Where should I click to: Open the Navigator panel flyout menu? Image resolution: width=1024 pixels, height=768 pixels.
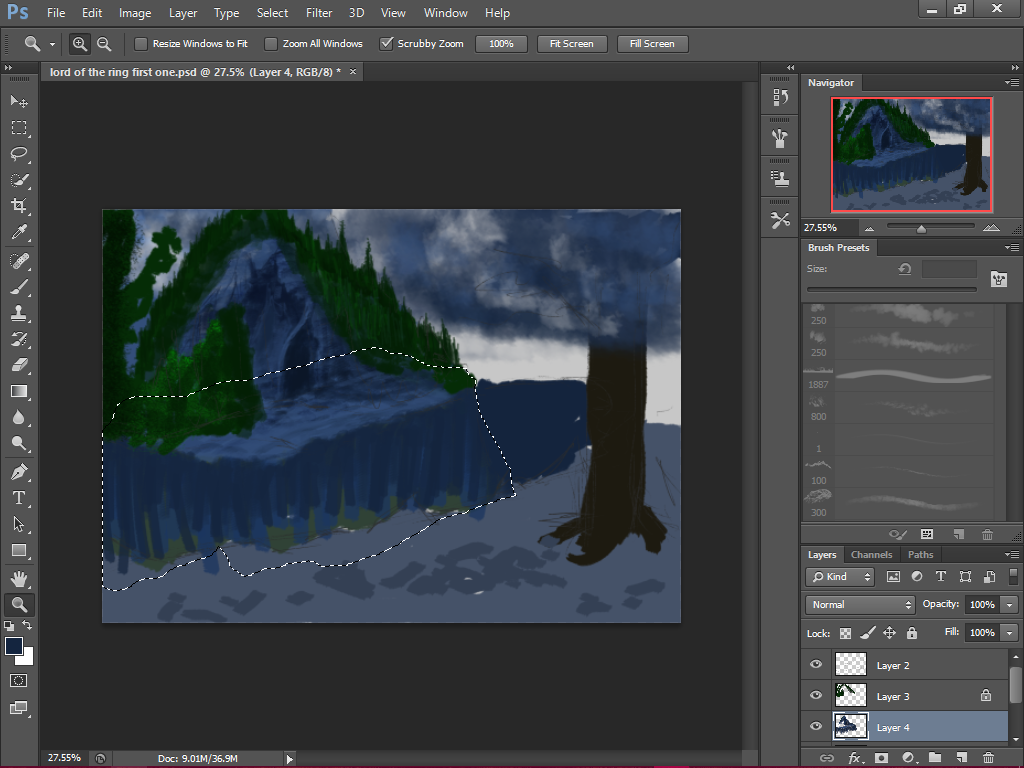point(1012,83)
